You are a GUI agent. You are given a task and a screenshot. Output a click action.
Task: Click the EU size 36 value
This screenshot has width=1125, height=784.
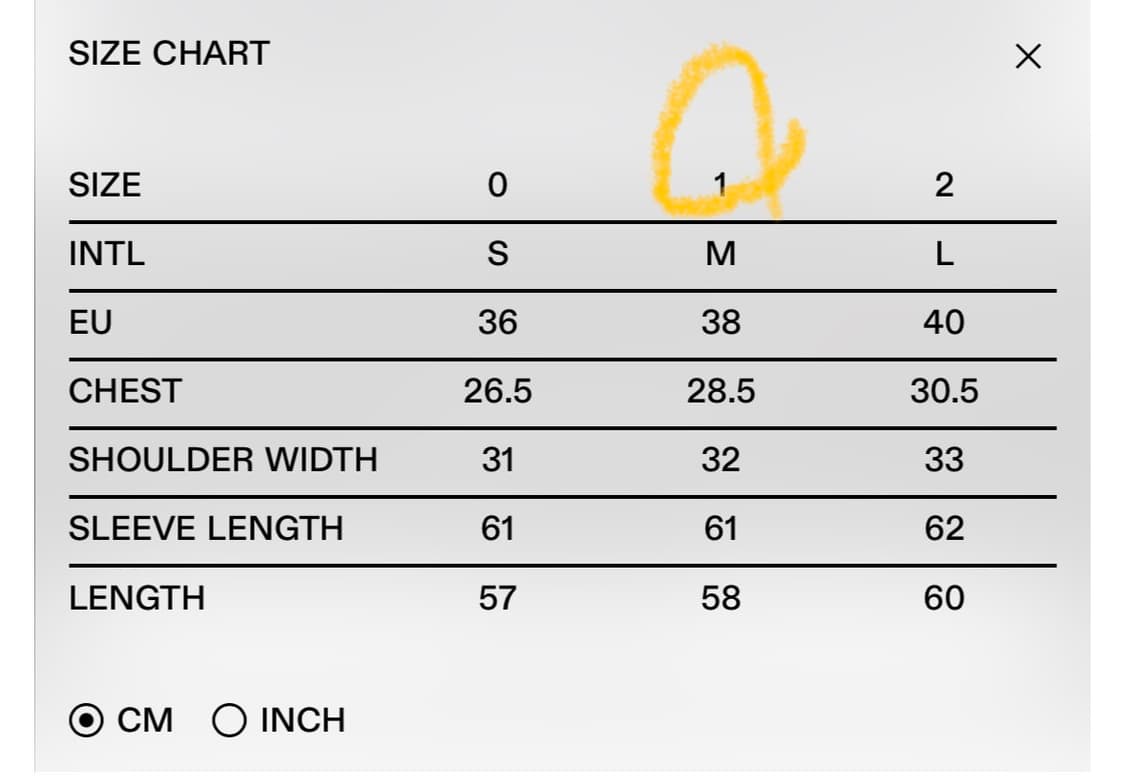coord(497,322)
